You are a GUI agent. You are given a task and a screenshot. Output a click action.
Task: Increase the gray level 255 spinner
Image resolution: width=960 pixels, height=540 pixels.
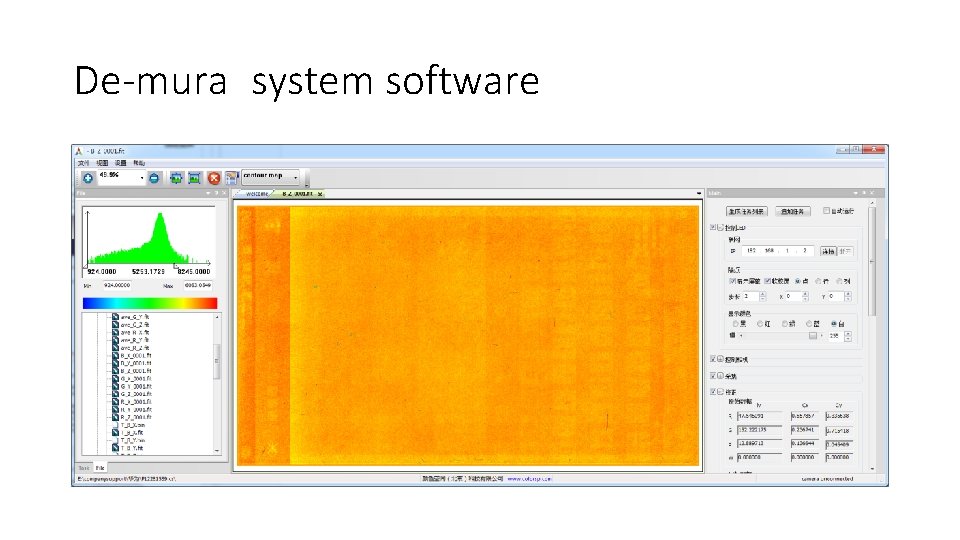848,333
